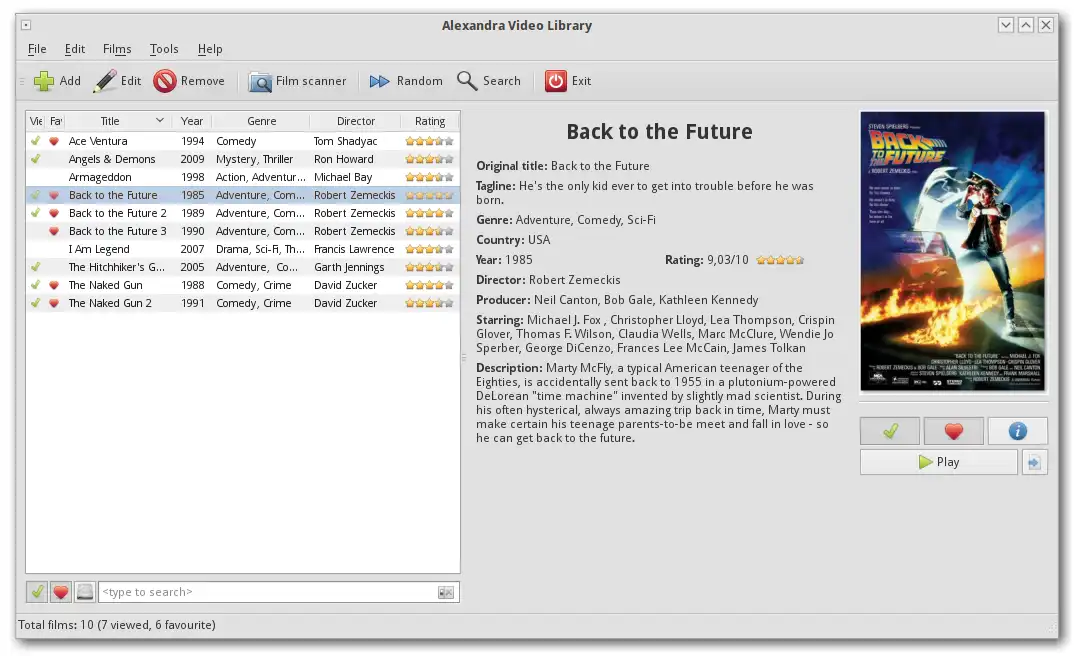Screen dimensions: 1078x656
Task: Select The Naked Gun 2 row
Action: click(243, 303)
